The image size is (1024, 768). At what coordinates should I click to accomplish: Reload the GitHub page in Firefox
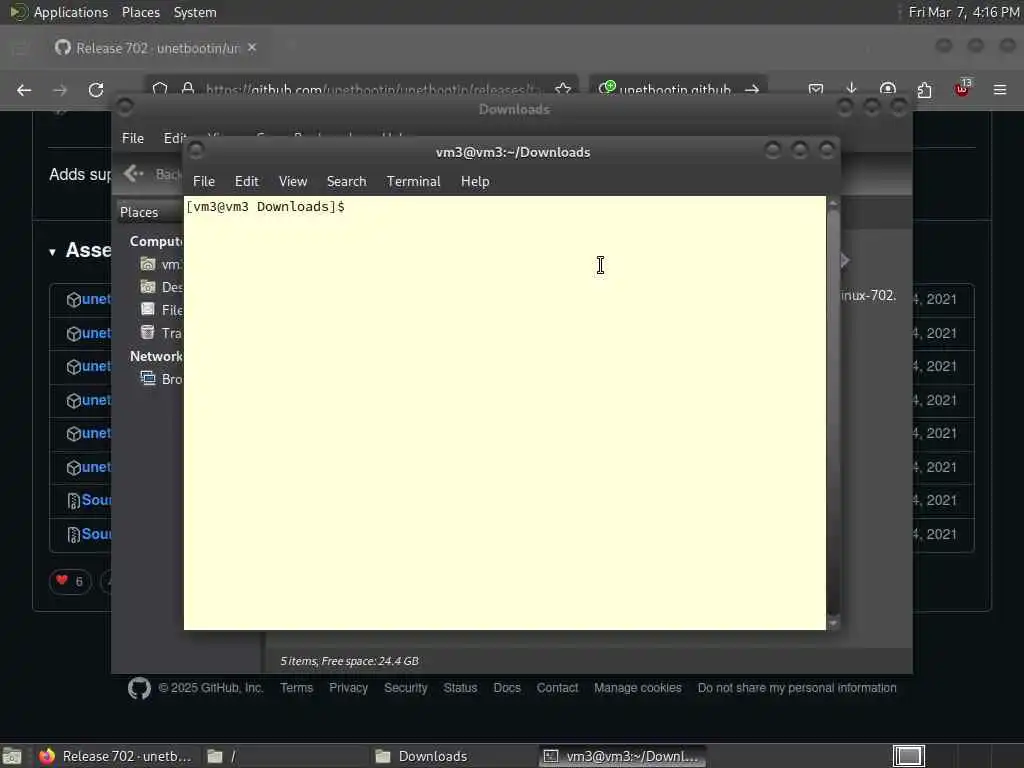pos(96,90)
